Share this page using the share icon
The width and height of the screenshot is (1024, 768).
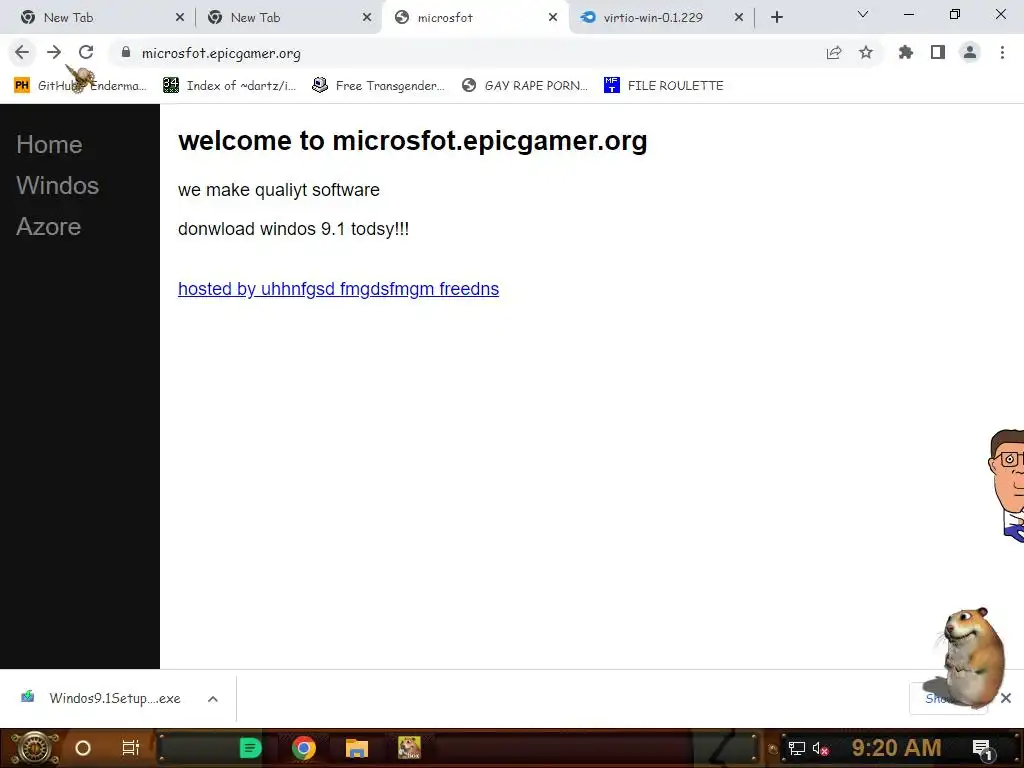point(834,52)
